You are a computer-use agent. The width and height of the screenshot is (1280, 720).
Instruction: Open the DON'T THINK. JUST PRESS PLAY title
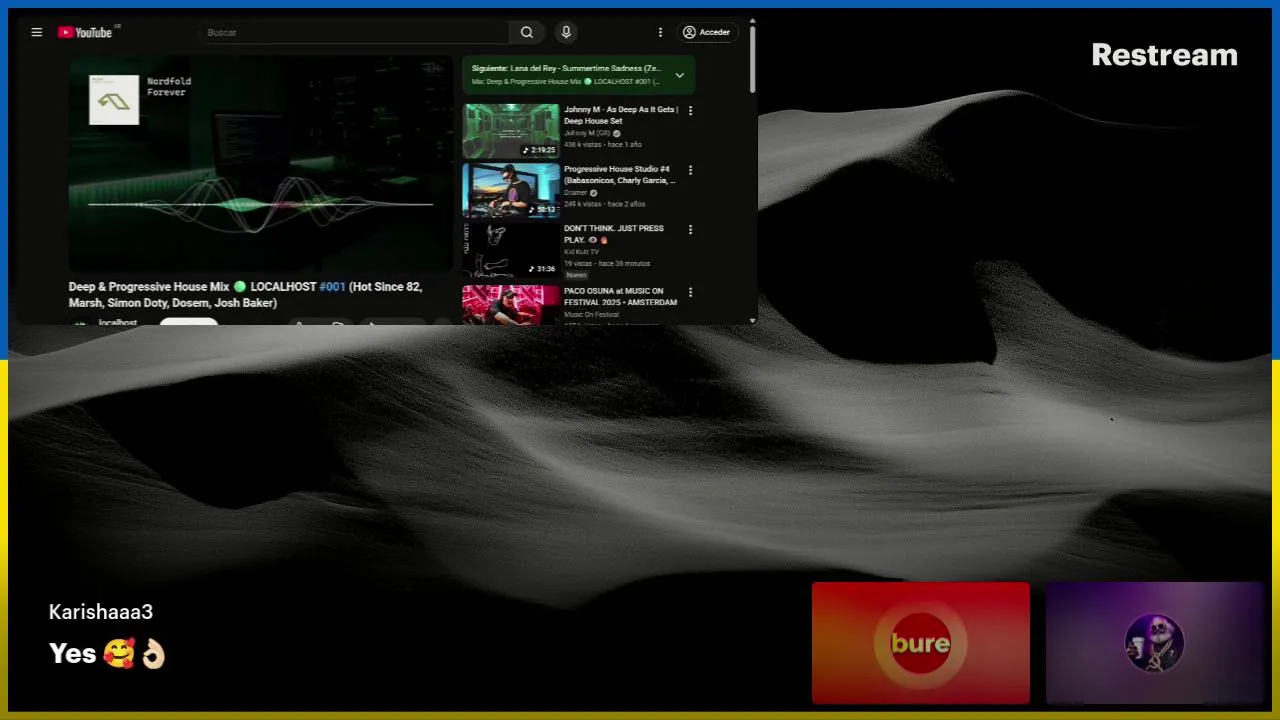[x=614, y=234]
